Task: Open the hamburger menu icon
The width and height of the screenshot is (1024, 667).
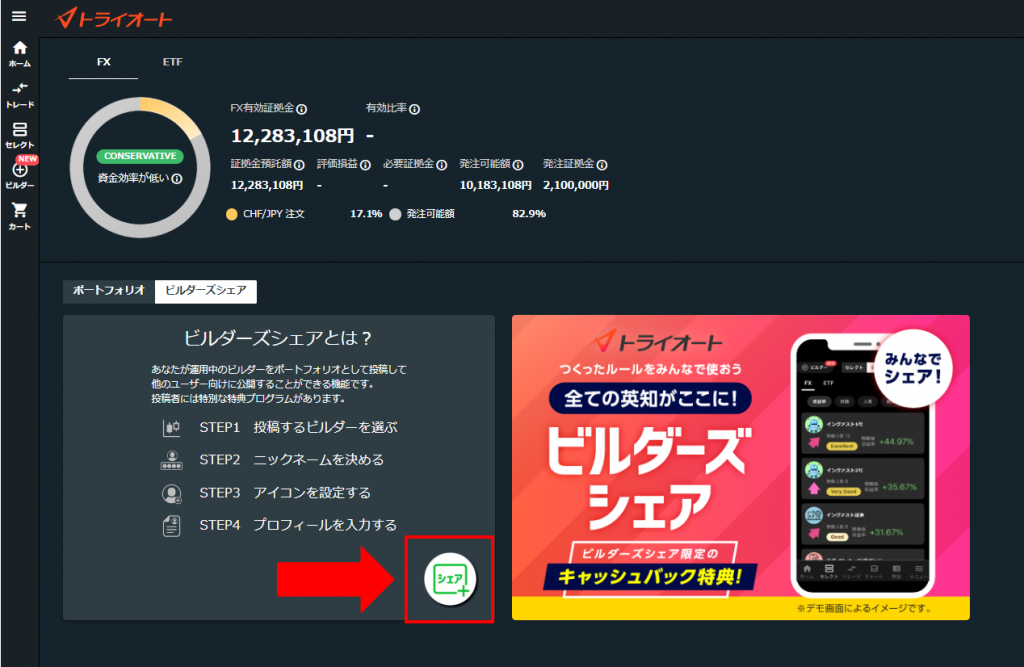Action: click(18, 16)
